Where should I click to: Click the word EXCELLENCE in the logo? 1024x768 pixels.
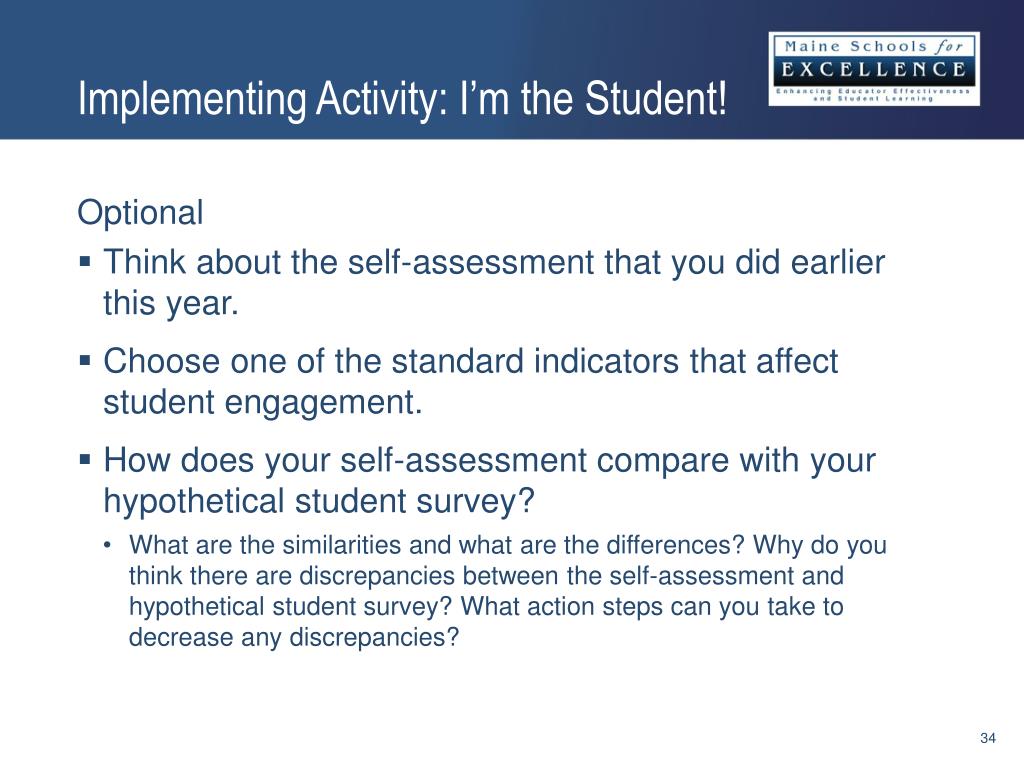pyautogui.click(x=873, y=70)
